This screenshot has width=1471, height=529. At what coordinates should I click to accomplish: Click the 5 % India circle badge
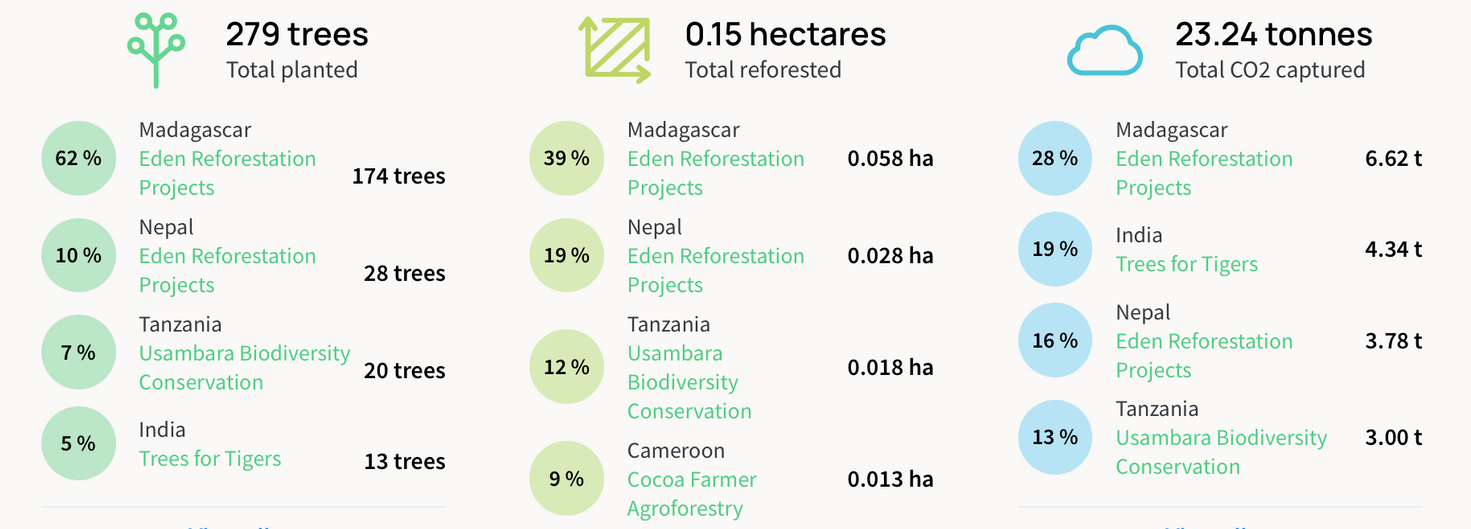tap(78, 443)
